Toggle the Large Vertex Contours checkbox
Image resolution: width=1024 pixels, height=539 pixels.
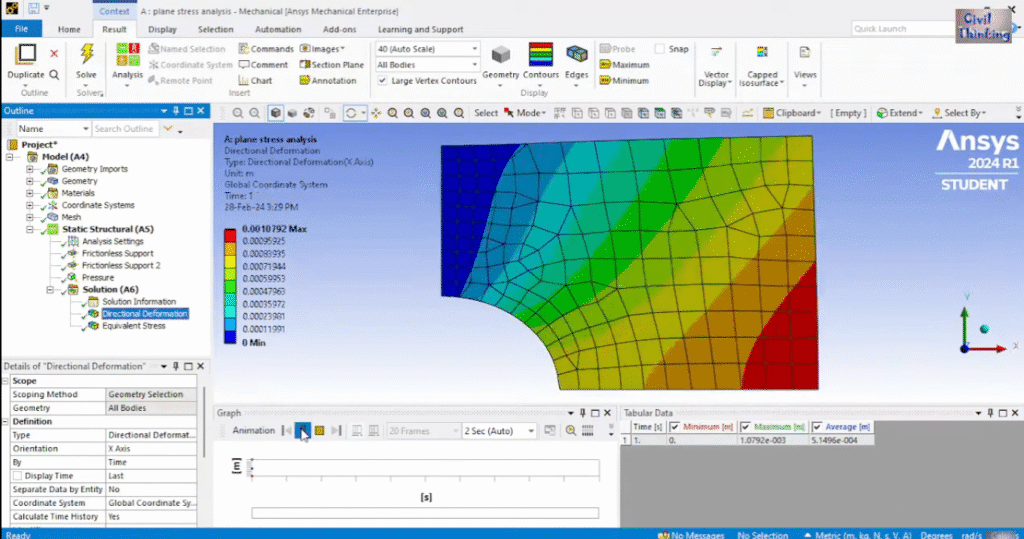[x=383, y=81]
